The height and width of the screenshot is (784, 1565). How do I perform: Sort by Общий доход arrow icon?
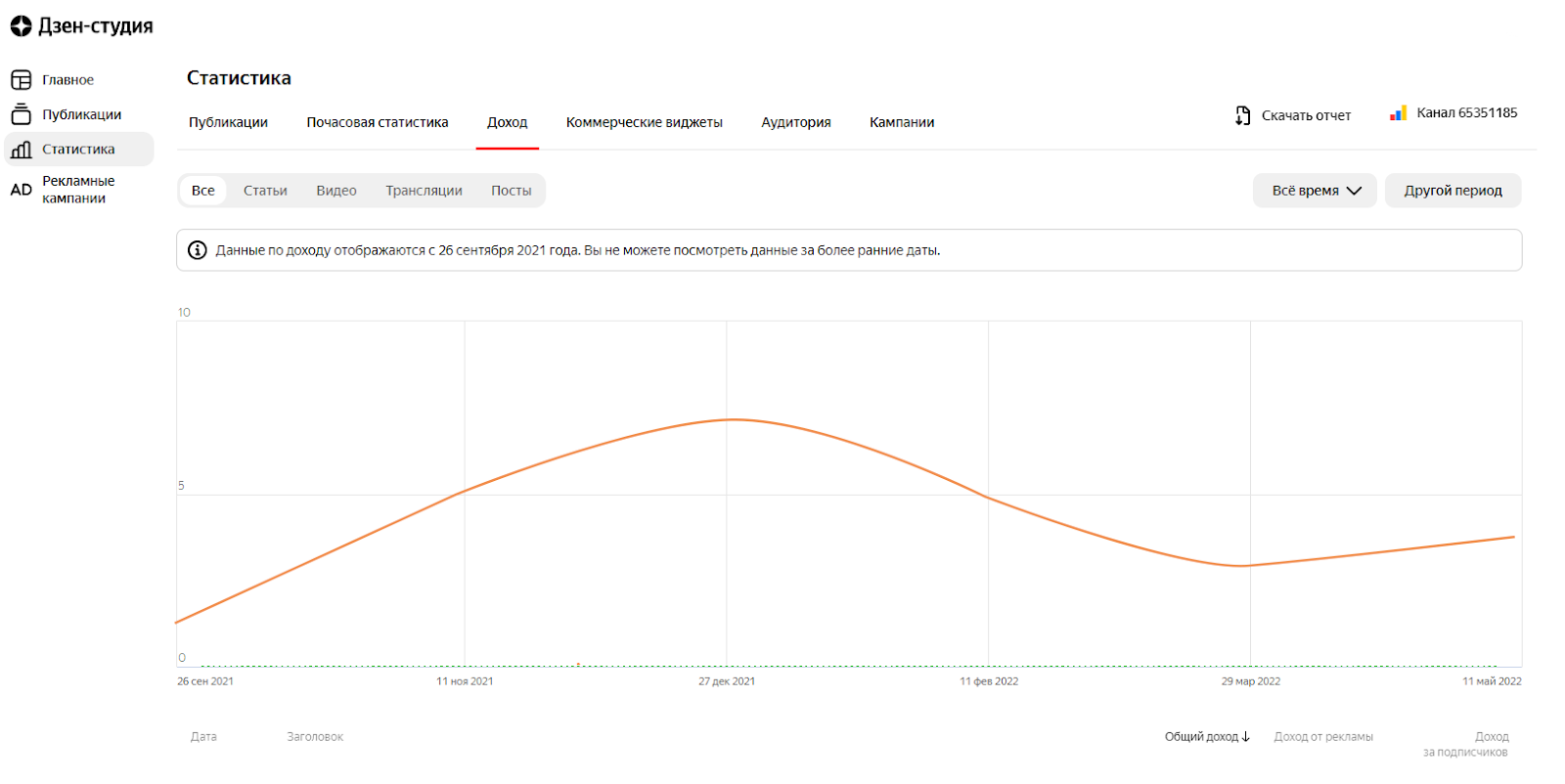coord(1246,737)
